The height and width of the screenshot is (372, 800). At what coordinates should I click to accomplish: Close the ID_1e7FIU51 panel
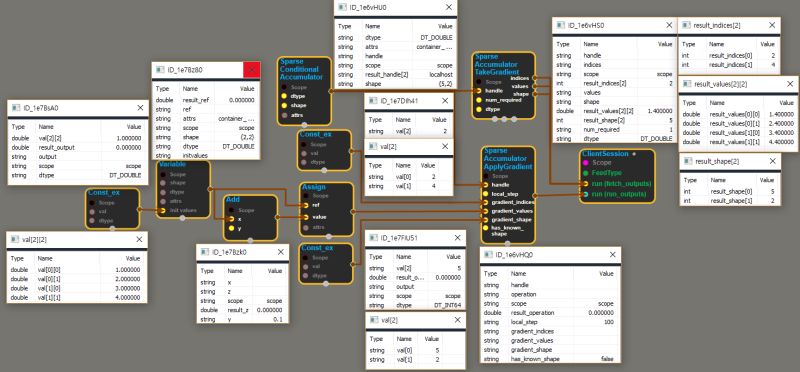(x=457, y=238)
